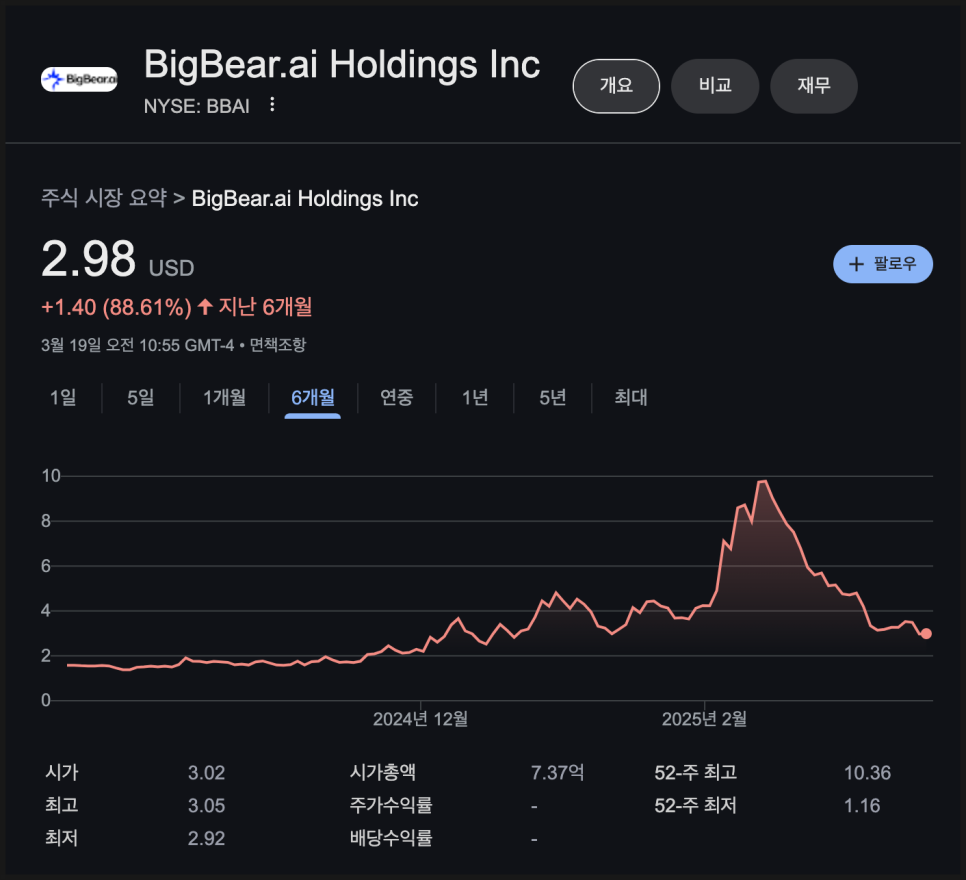The height and width of the screenshot is (880, 966).
Task: Show the 연중 year-to-date range
Action: [x=396, y=397]
